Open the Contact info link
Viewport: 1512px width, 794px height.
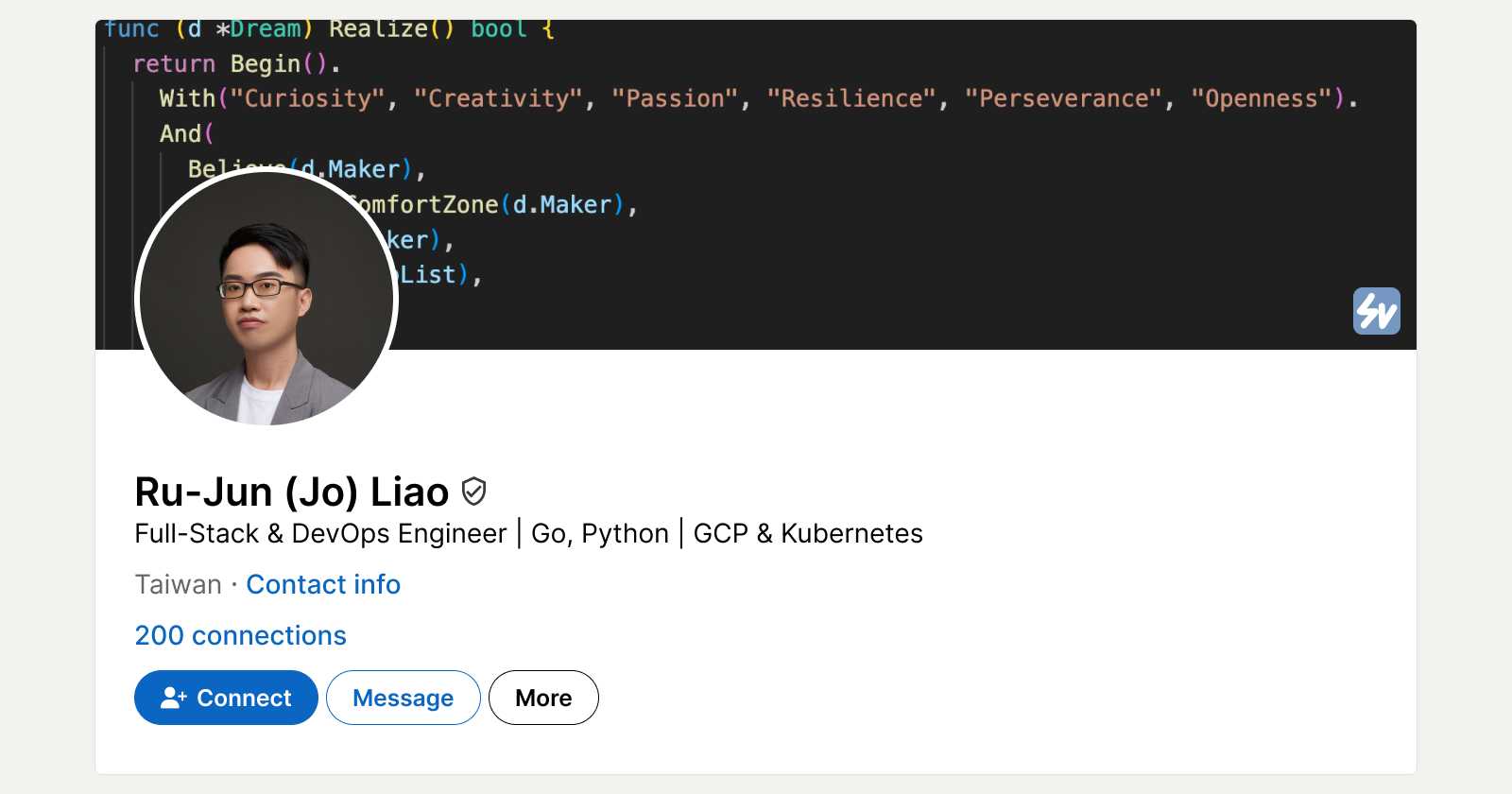point(323,584)
